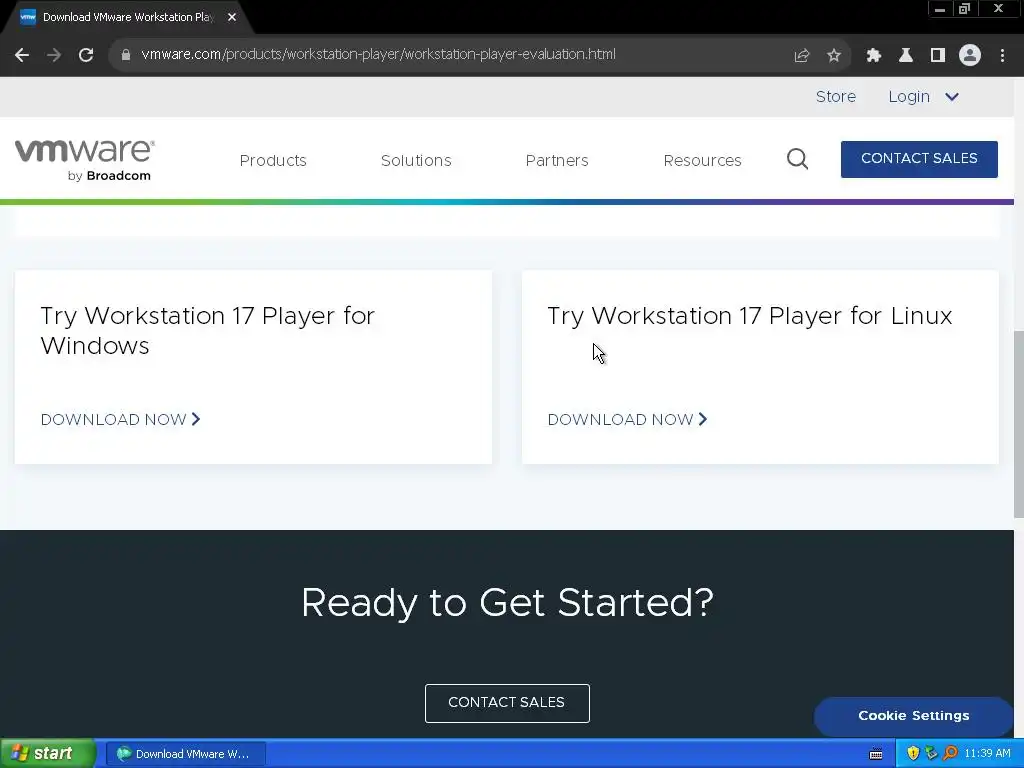
Task: Open the Resources menu
Action: (x=702, y=161)
